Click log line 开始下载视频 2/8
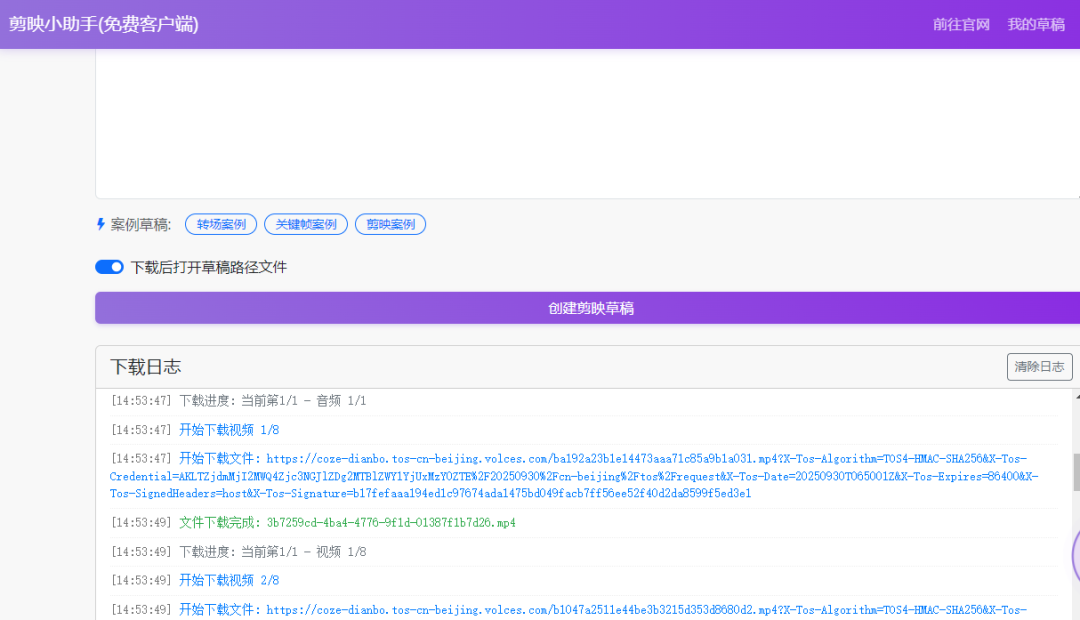This screenshot has width=1080, height=620. (229, 580)
